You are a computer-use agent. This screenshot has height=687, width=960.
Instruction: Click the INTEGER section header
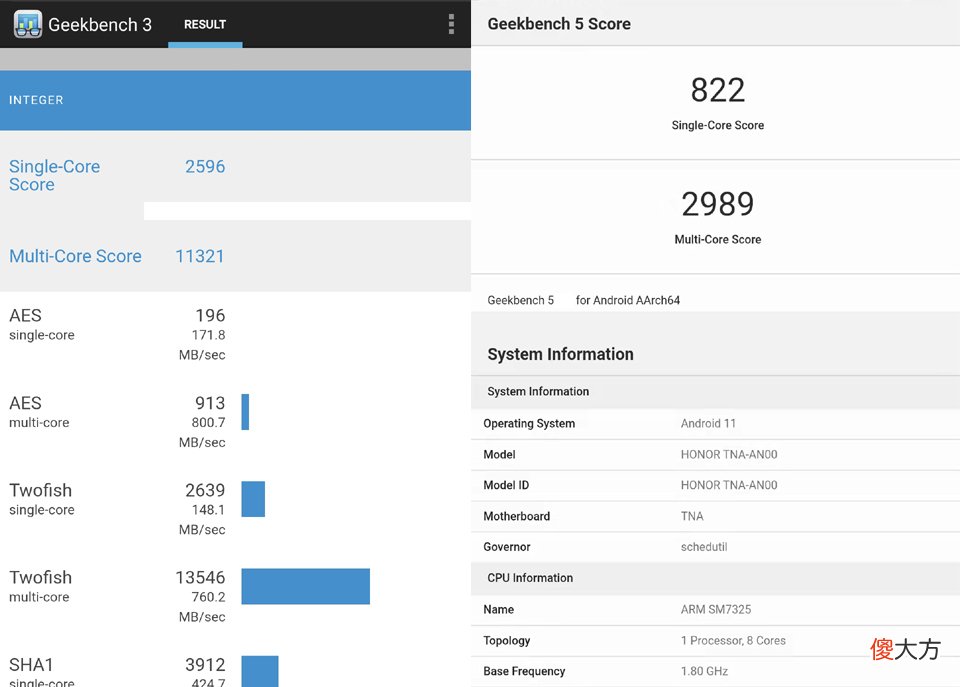235,100
